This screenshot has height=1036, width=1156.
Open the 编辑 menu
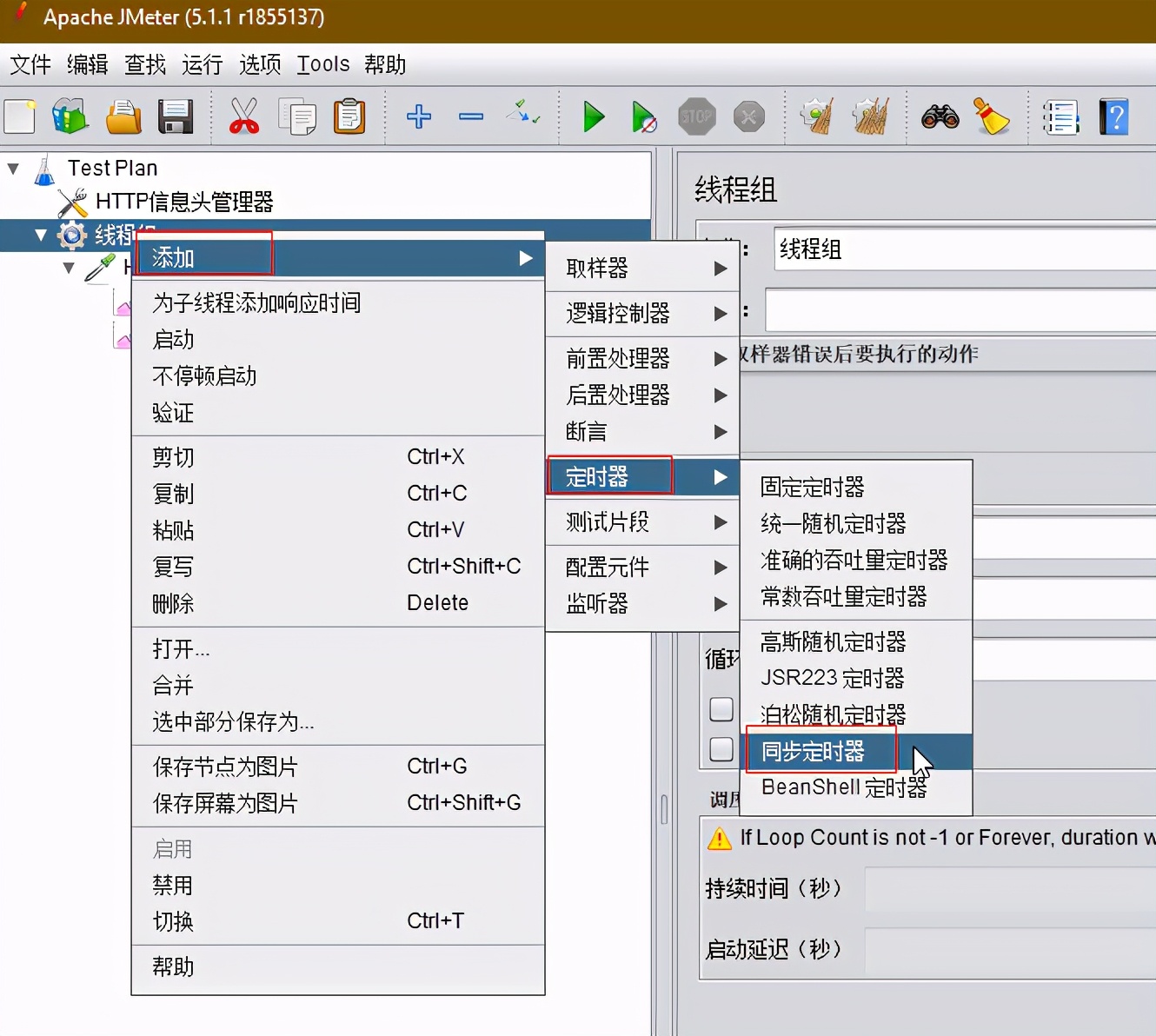point(88,64)
